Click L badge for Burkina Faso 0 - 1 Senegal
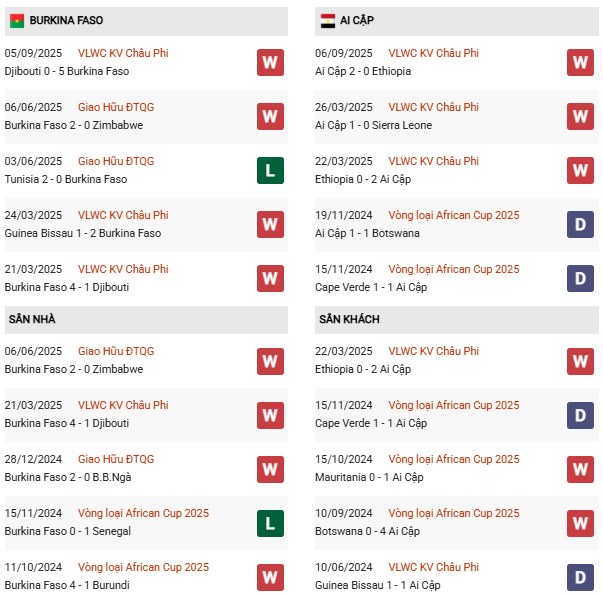The width and height of the screenshot is (603, 596). pos(270,522)
